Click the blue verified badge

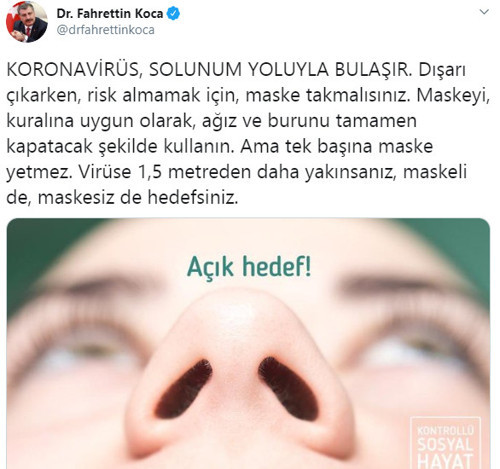[173, 14]
